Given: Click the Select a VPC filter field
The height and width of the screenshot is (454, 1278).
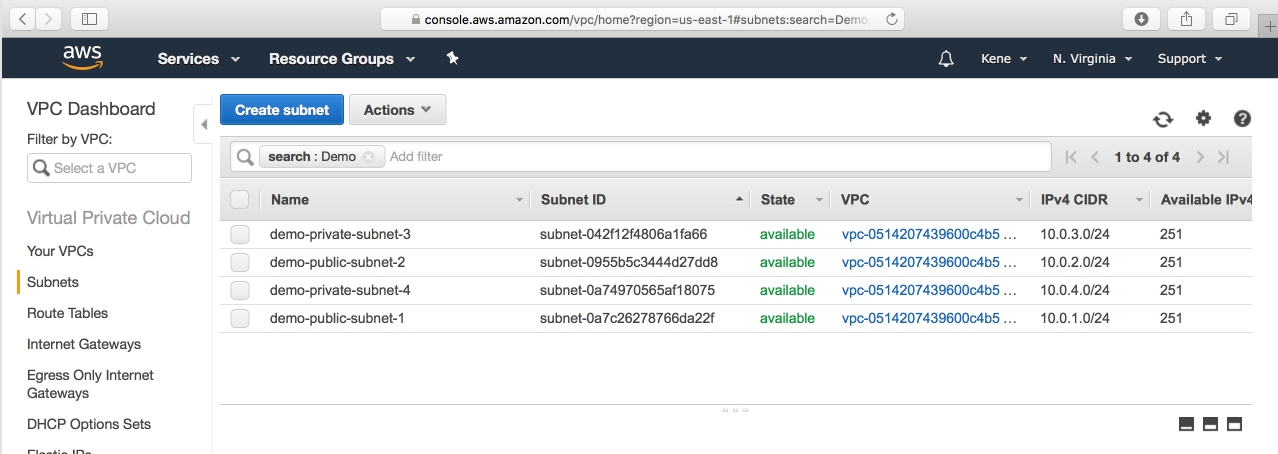Looking at the screenshot, I should click(110, 168).
